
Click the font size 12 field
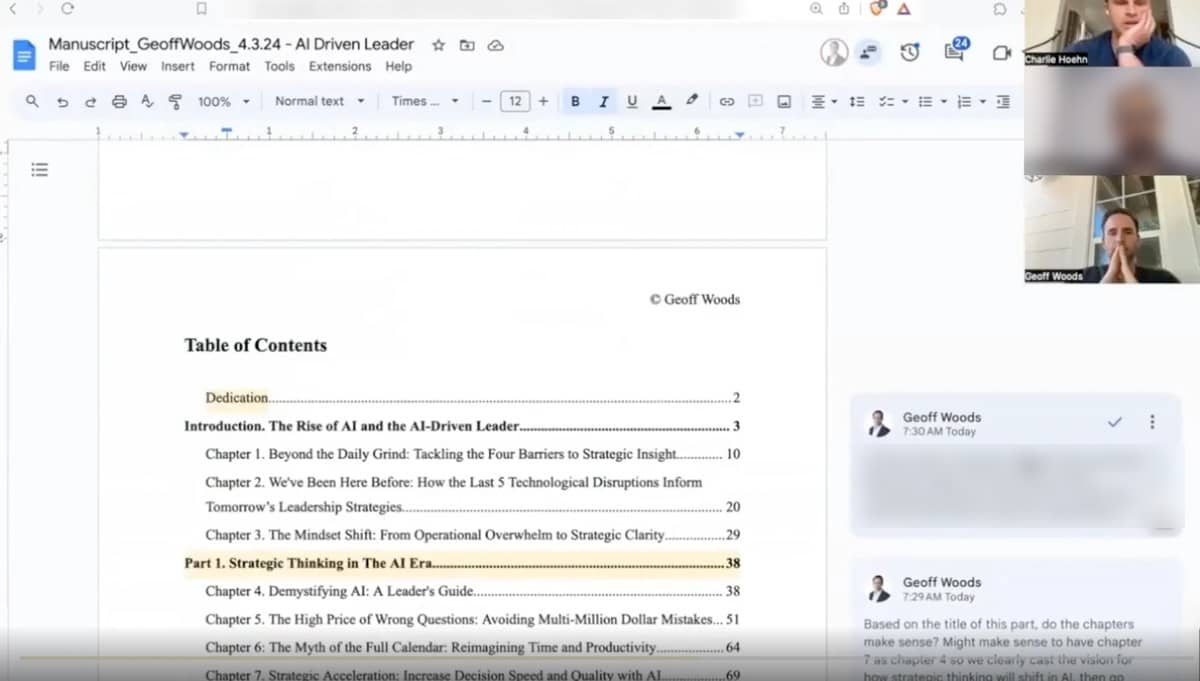pos(515,101)
